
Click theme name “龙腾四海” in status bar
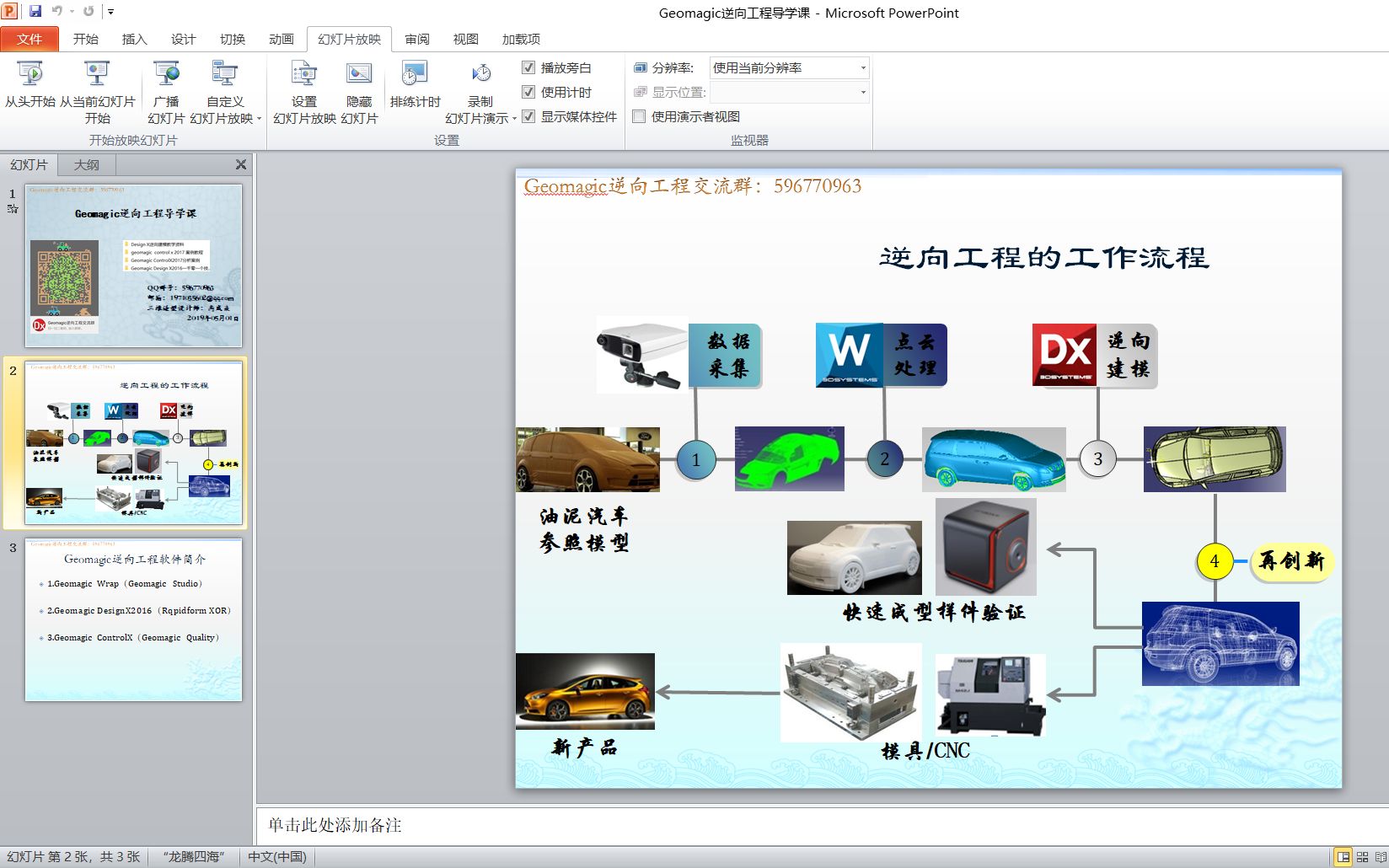(194, 856)
